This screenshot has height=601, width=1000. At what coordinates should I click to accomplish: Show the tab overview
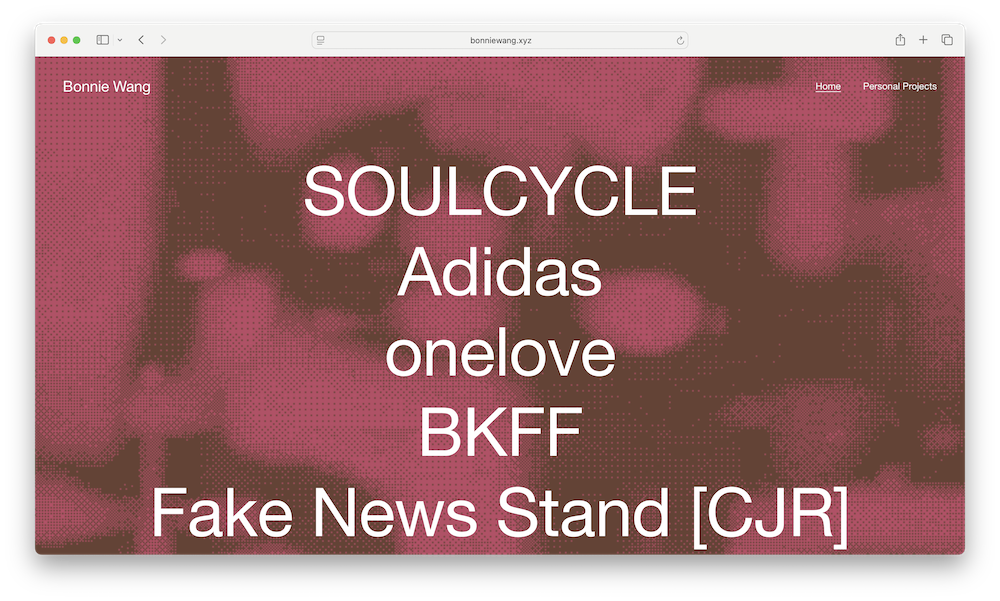coord(947,40)
